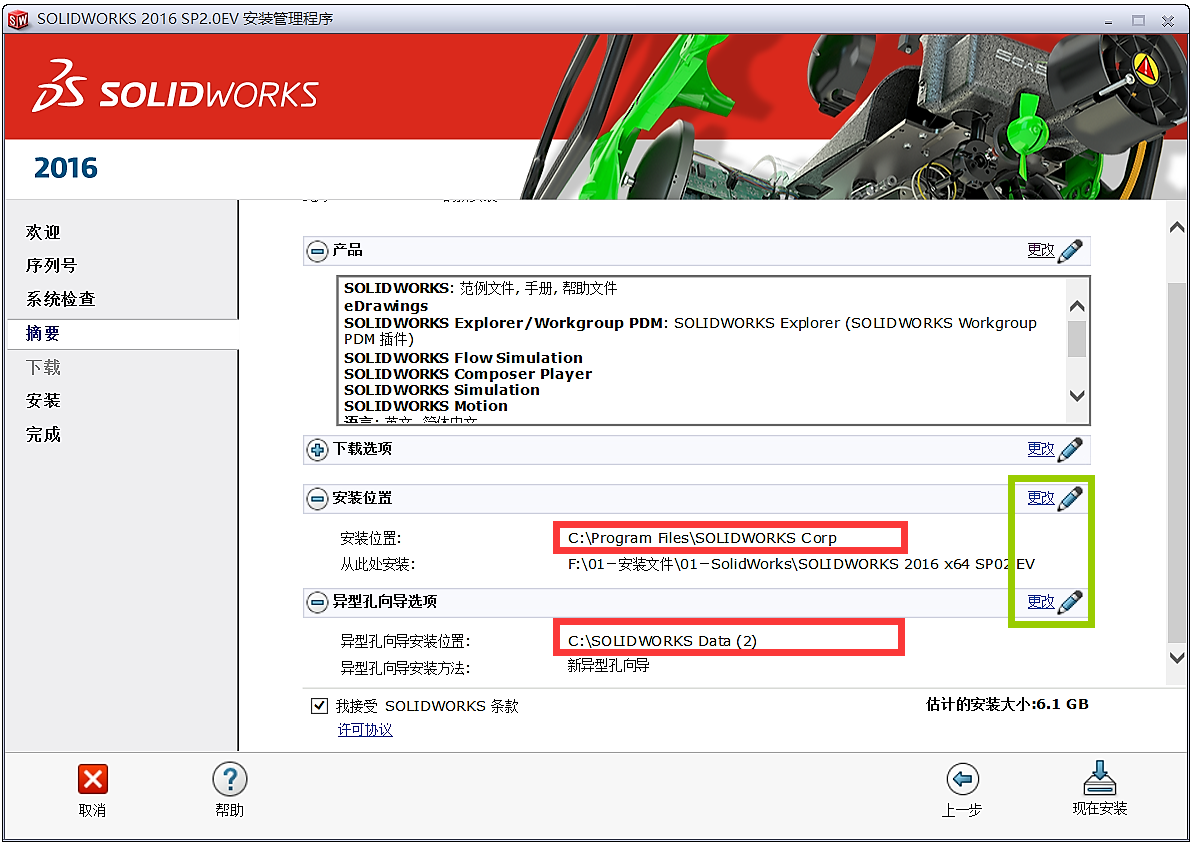Click Change (更改) link for Products

[1040, 251]
